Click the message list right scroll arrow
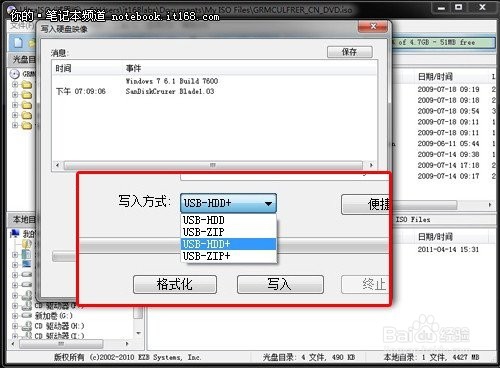The height and width of the screenshot is (368, 500). (371, 165)
